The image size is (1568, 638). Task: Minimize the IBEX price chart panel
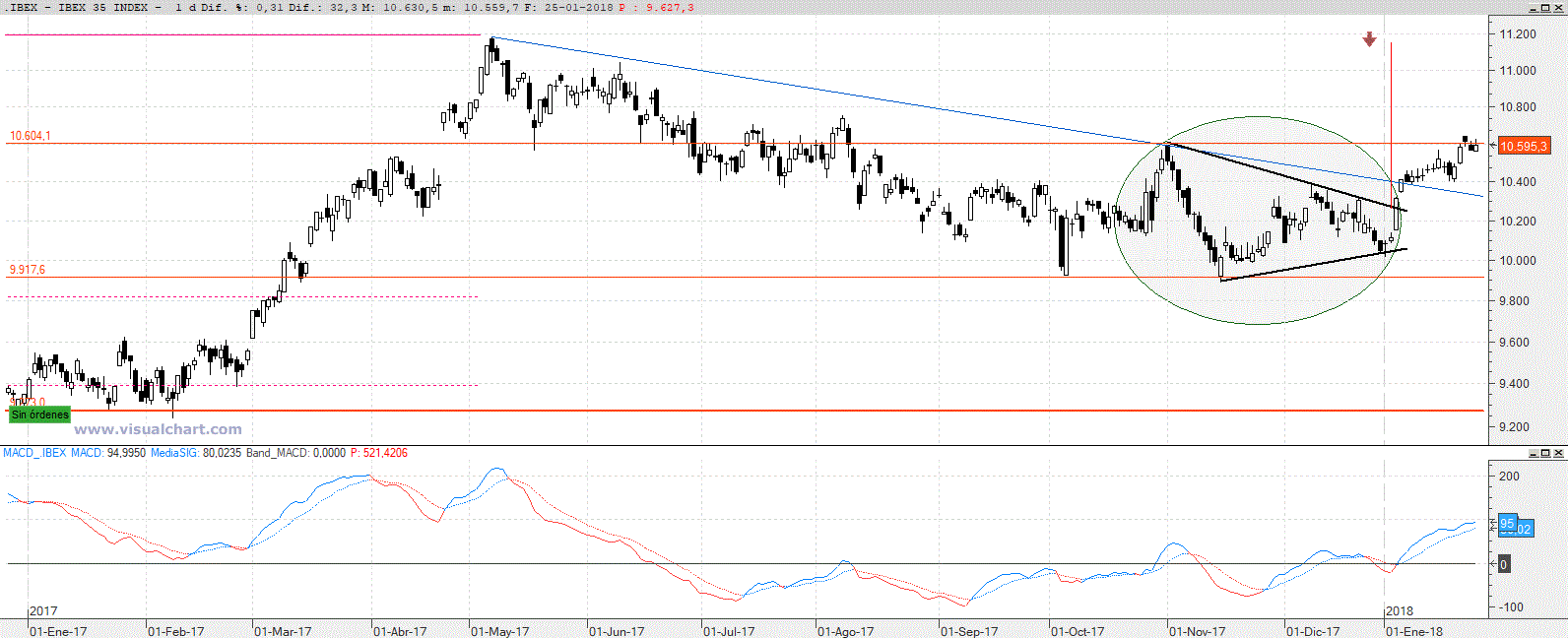pyautogui.click(x=1534, y=8)
